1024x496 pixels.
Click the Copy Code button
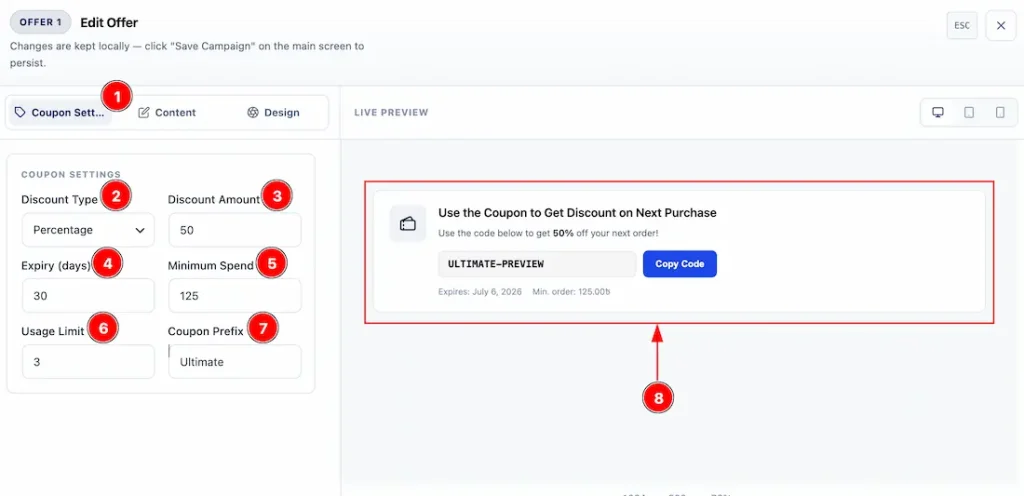coord(680,264)
